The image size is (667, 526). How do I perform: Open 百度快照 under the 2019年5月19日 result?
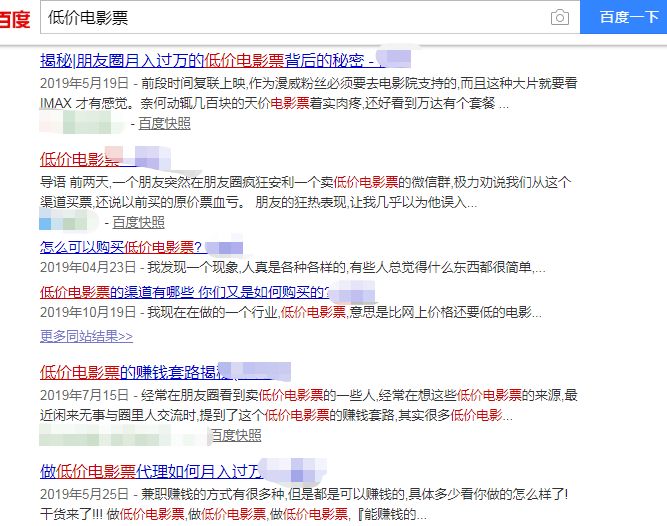click(165, 123)
